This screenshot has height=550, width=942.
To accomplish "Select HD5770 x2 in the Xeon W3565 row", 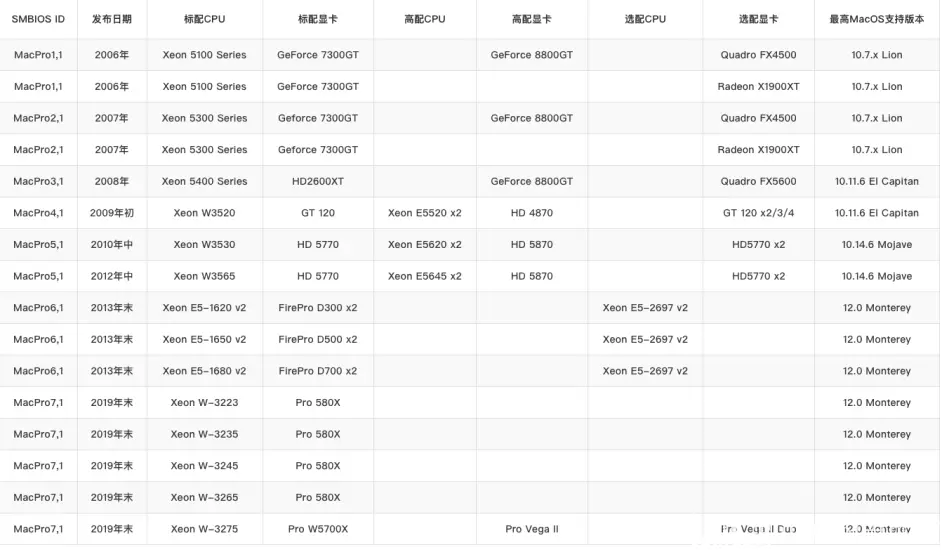I will pyautogui.click(x=758, y=277).
